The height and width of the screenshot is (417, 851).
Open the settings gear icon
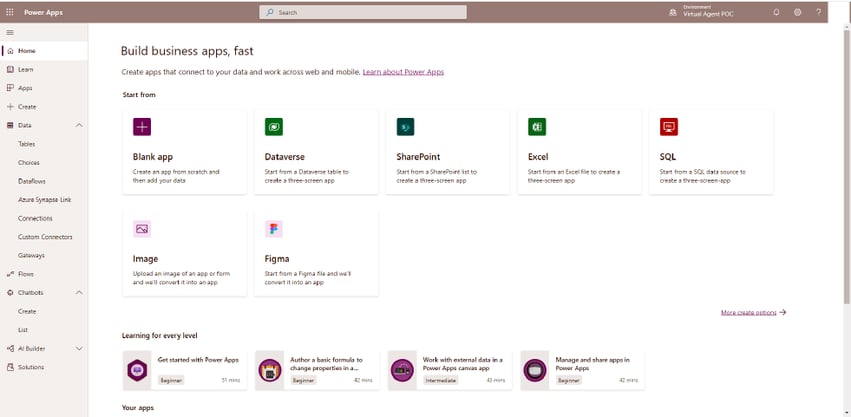point(797,12)
